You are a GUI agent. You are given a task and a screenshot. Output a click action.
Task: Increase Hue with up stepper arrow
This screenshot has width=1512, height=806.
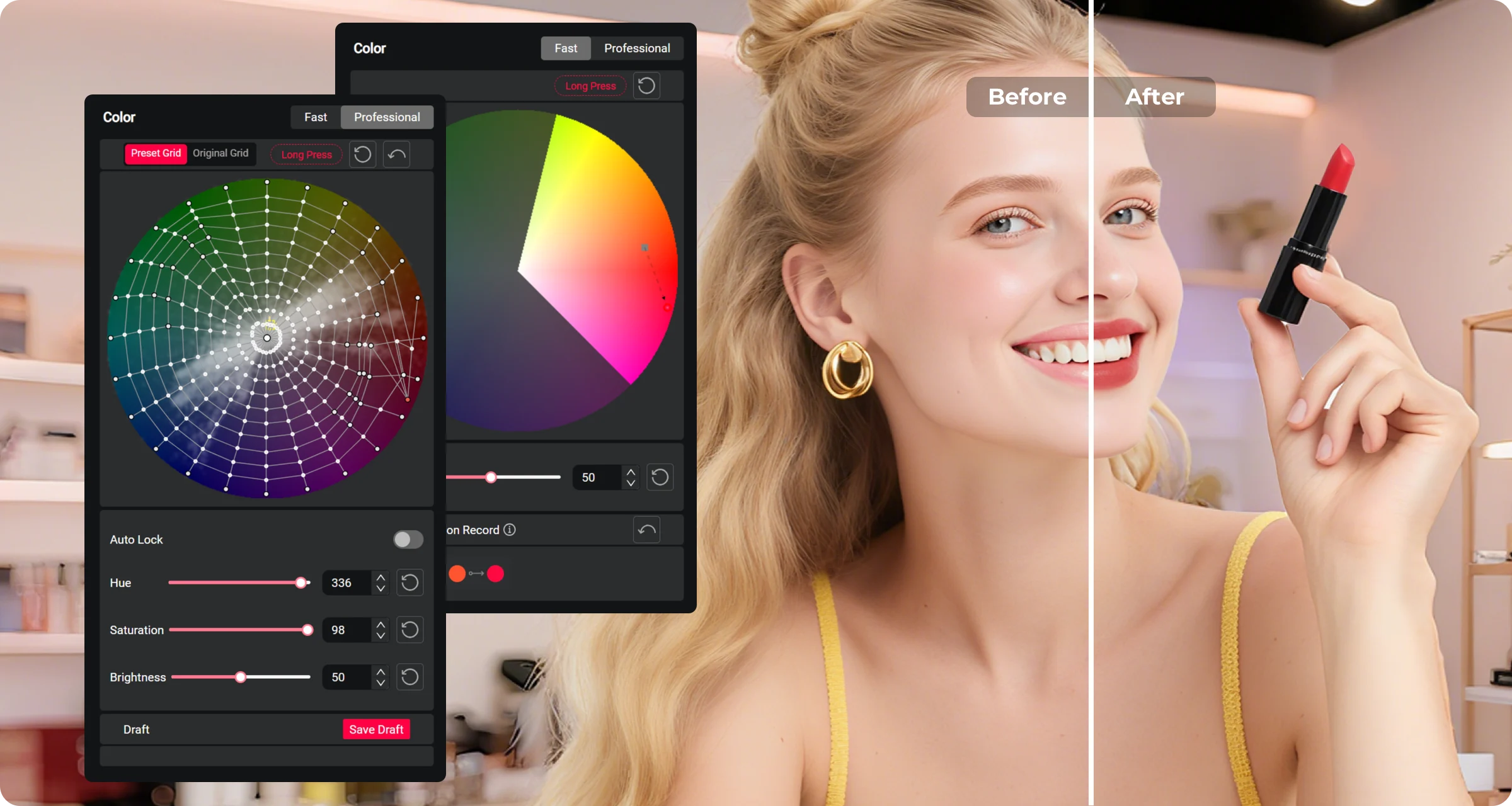click(x=381, y=577)
